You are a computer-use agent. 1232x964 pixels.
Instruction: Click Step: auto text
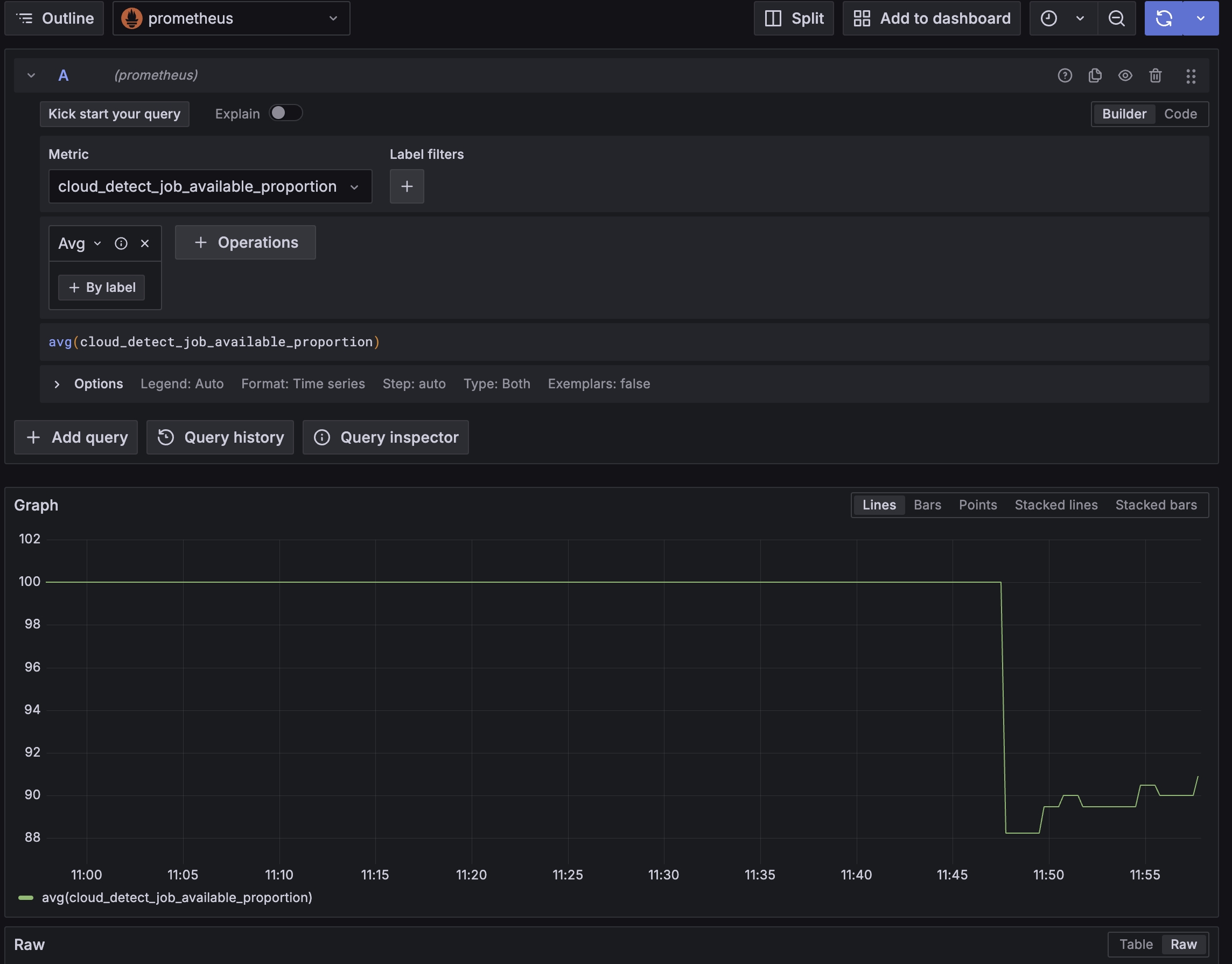pyautogui.click(x=414, y=384)
